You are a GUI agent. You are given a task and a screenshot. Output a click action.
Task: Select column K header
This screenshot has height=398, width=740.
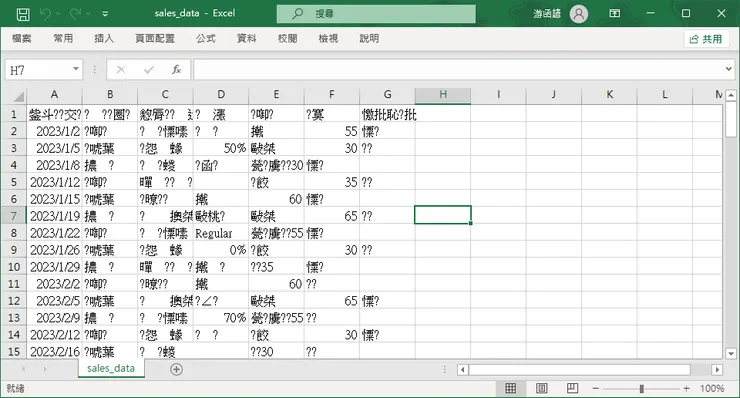(609, 94)
